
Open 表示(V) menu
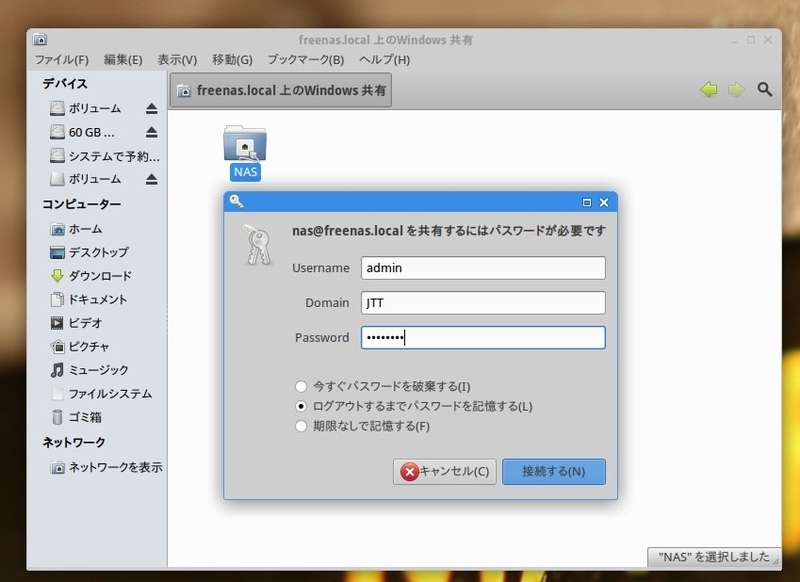coord(177,60)
